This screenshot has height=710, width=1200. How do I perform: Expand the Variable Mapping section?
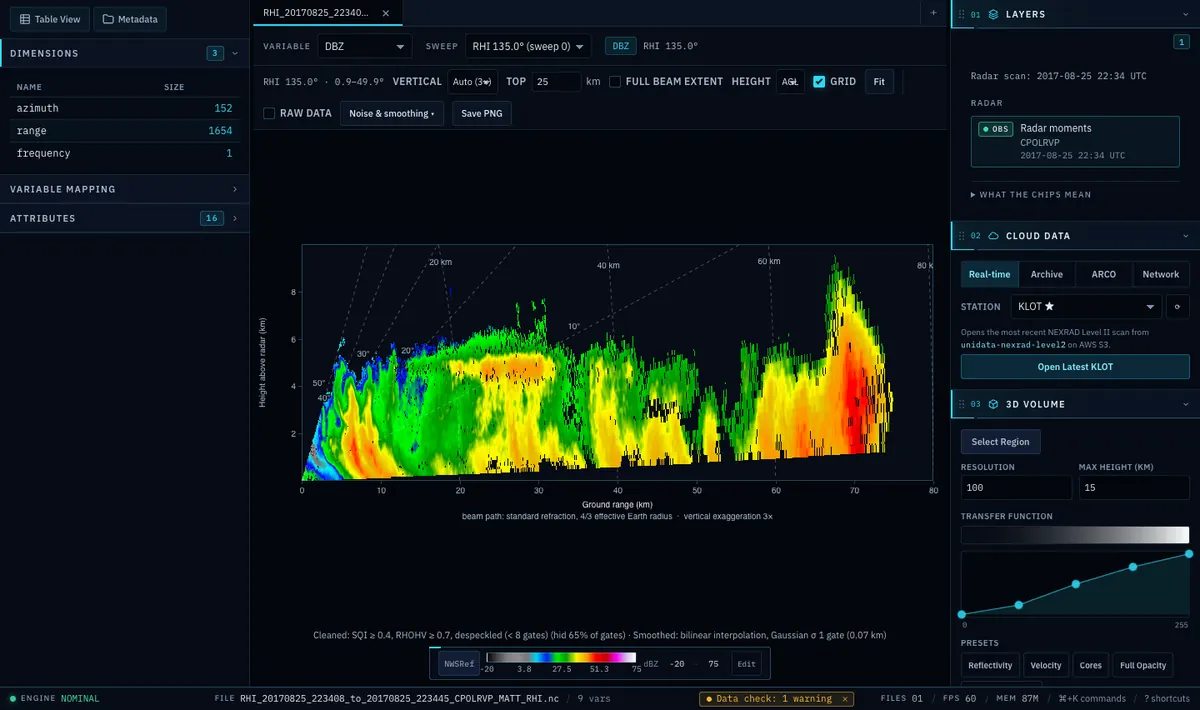pyautogui.click(x=125, y=189)
